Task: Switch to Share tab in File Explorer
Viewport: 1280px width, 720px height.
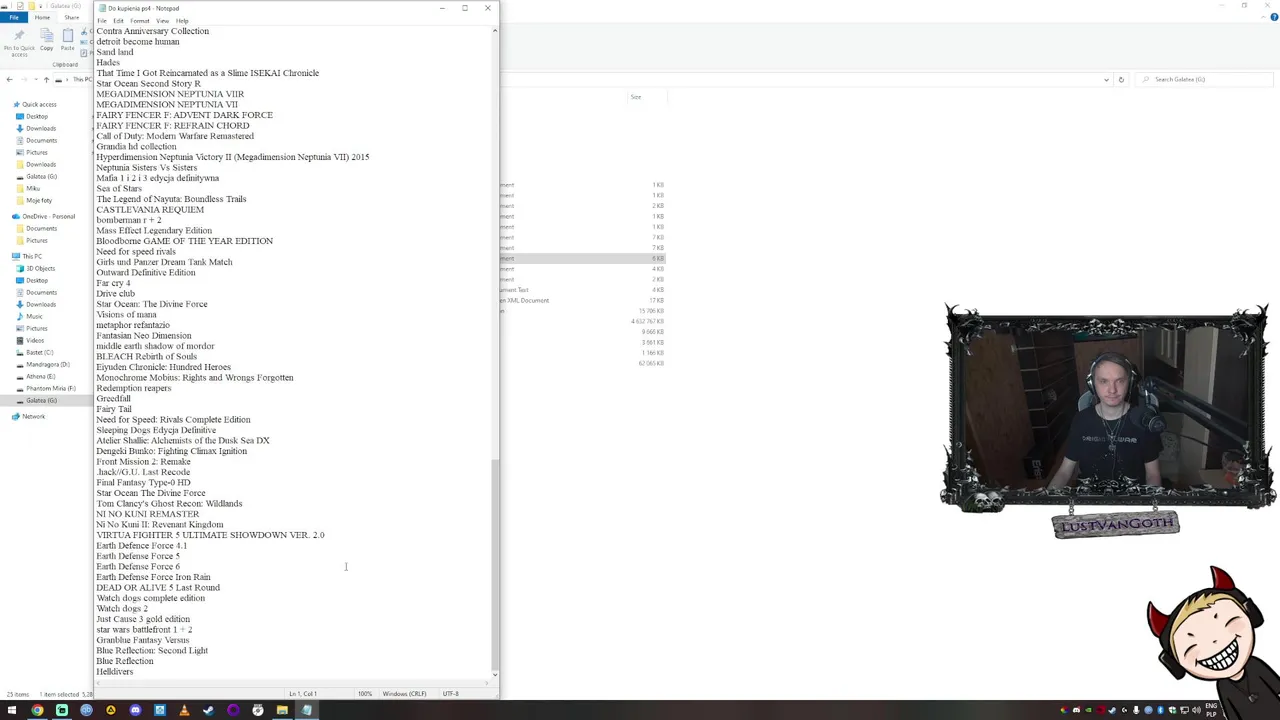Action: [x=72, y=17]
